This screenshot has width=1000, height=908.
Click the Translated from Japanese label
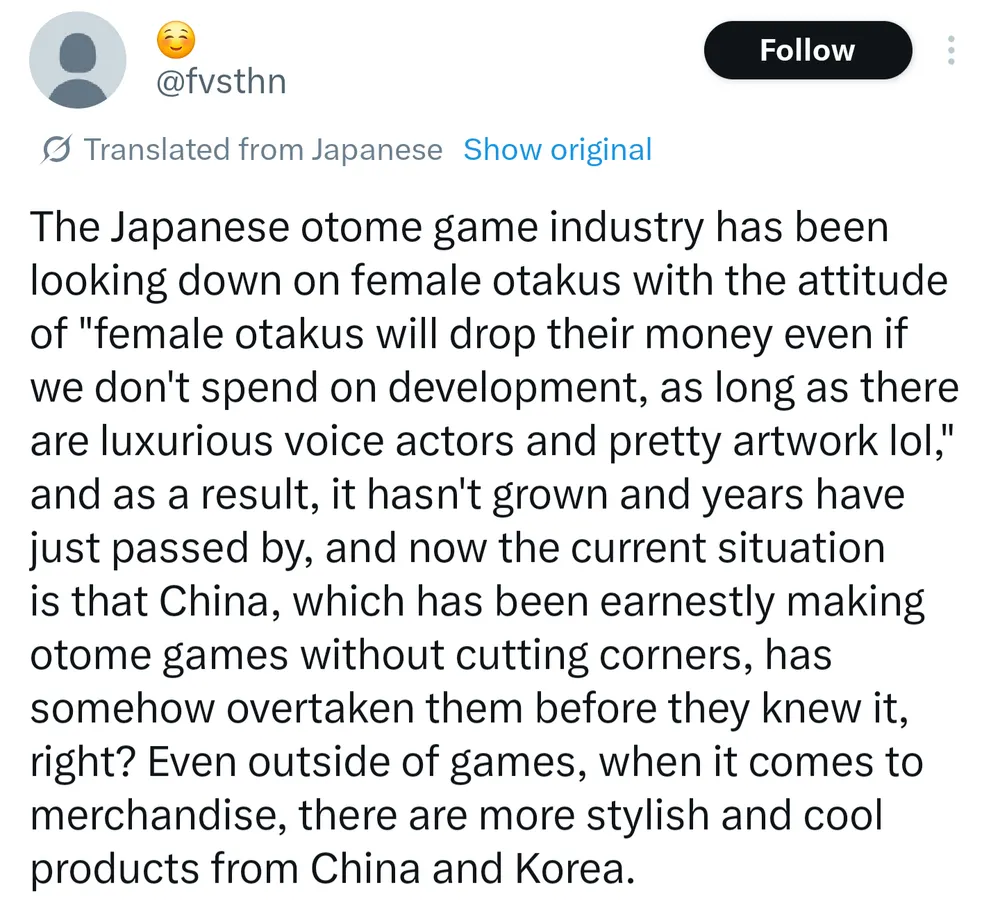263,150
